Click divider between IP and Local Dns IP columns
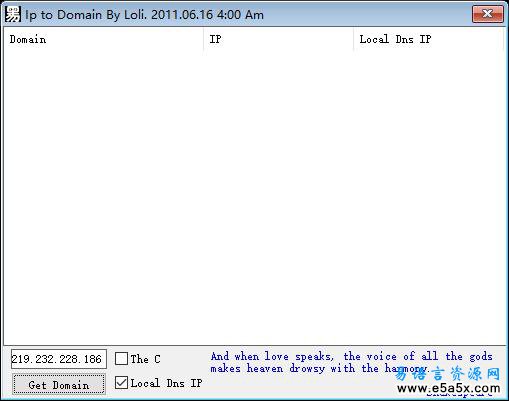Screen dimensions: 509x401 (353, 39)
